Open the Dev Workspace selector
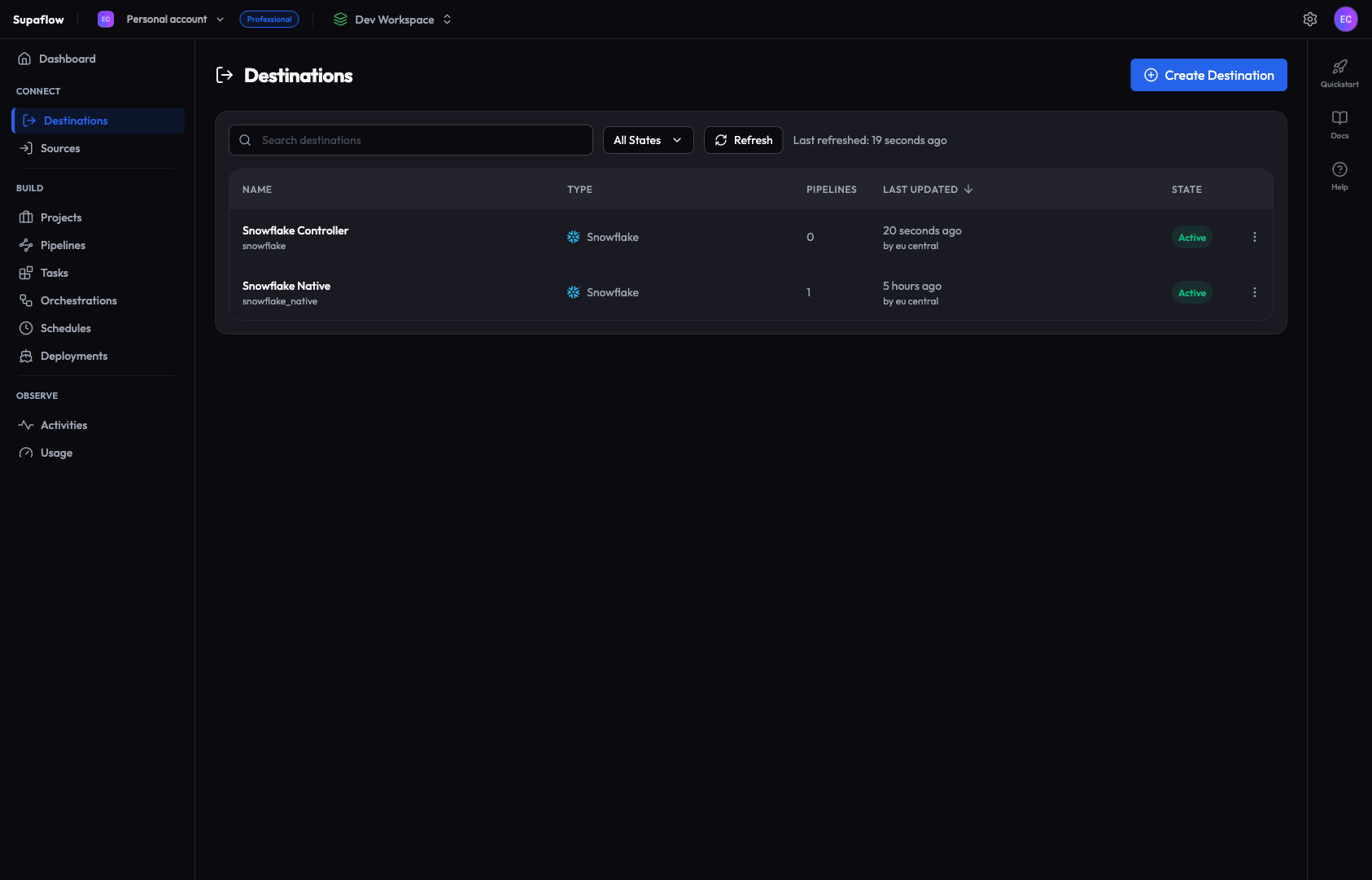 pyautogui.click(x=394, y=20)
